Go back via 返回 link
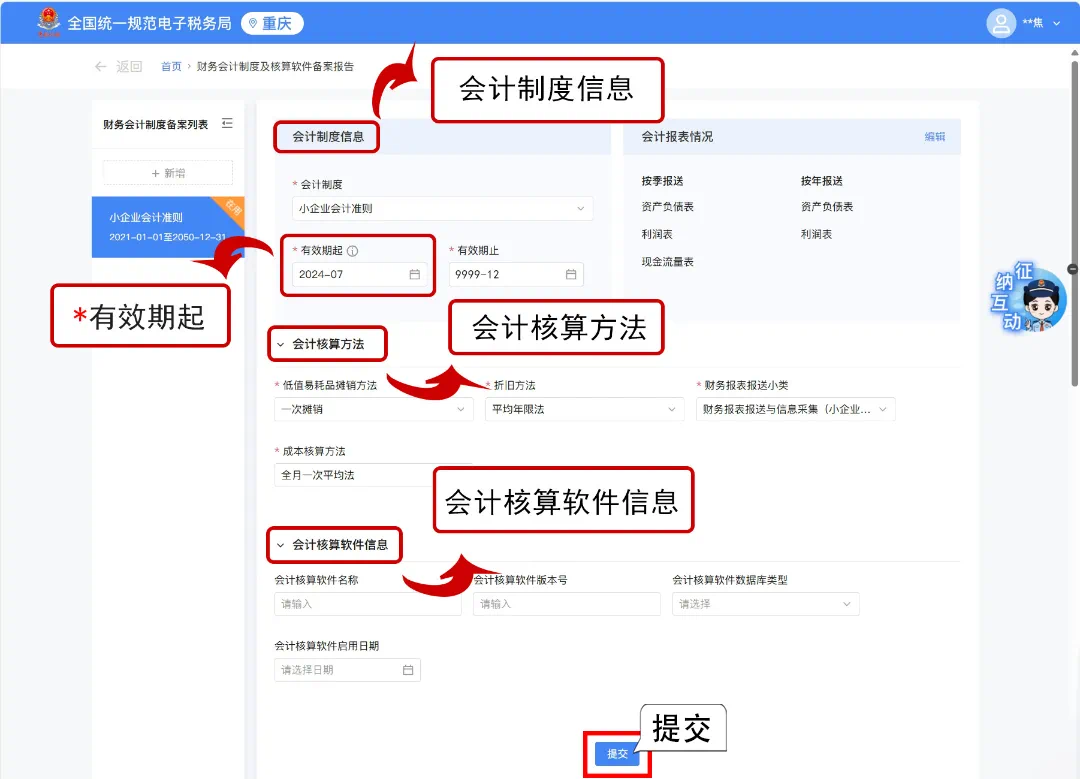1080x779 pixels. 129,66
